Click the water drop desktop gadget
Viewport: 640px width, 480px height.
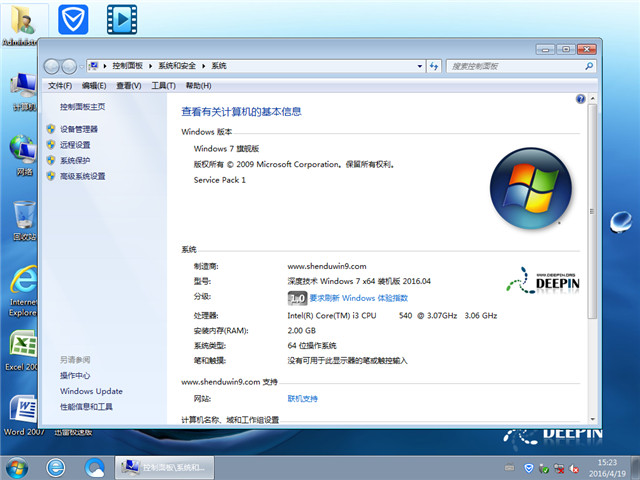click(x=621, y=222)
